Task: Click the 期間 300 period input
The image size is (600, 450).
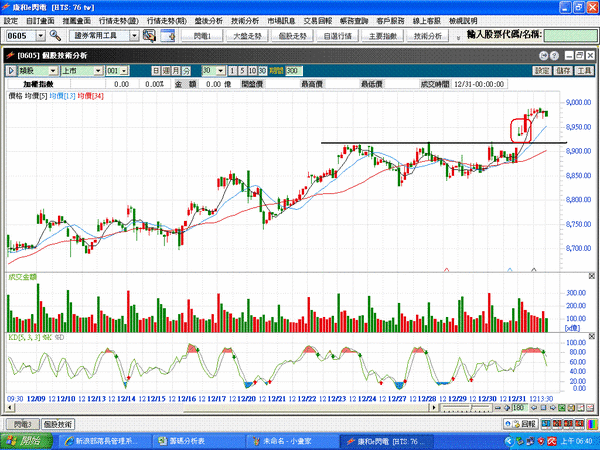Action: tap(293, 71)
